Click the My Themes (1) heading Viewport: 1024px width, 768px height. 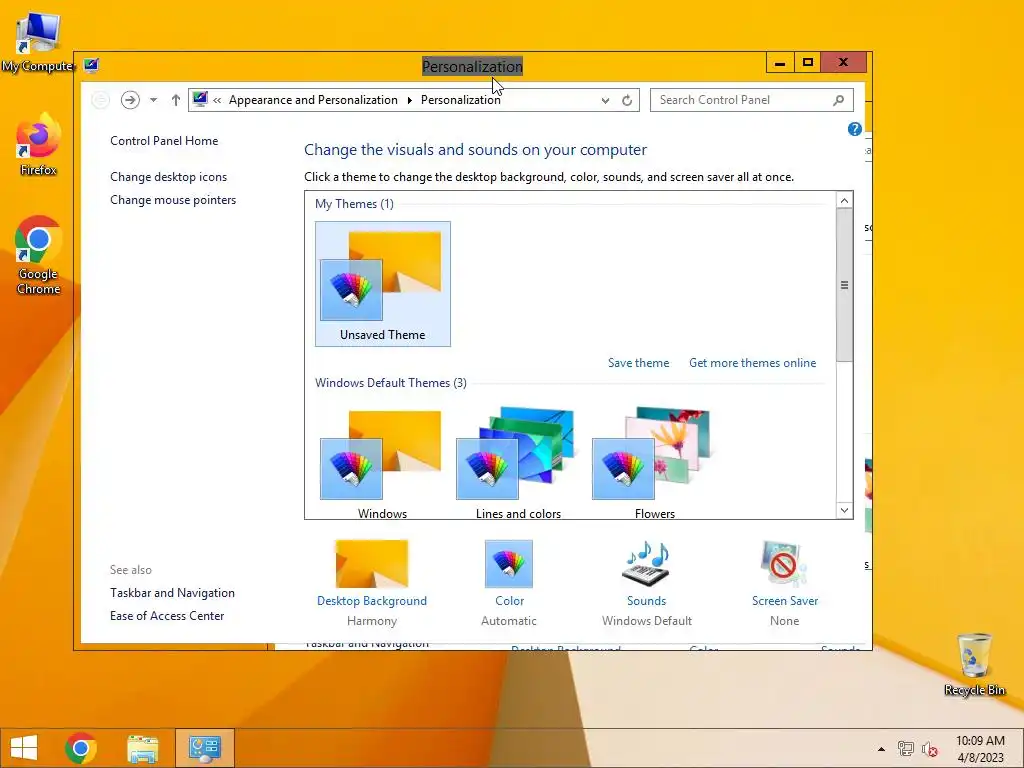coord(354,204)
